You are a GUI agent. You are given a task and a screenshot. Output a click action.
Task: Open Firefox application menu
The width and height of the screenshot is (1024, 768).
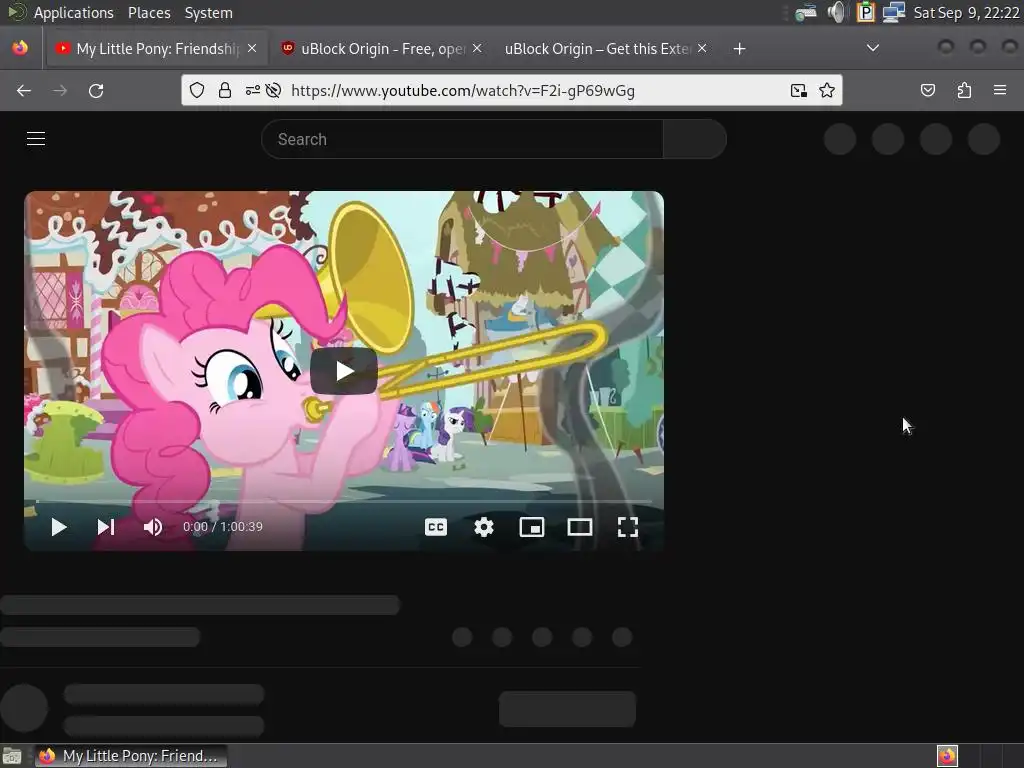(1000, 90)
